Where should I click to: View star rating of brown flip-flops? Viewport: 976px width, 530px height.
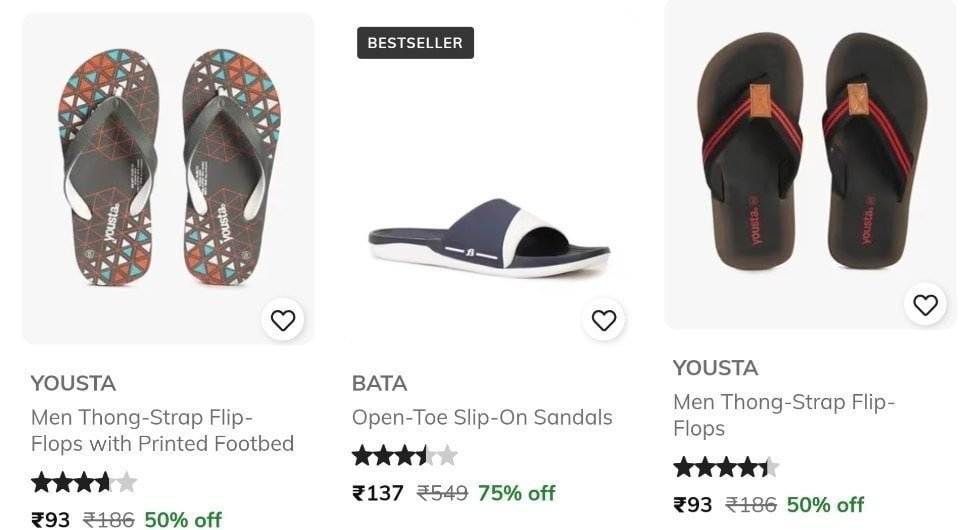pyautogui.click(x=726, y=466)
